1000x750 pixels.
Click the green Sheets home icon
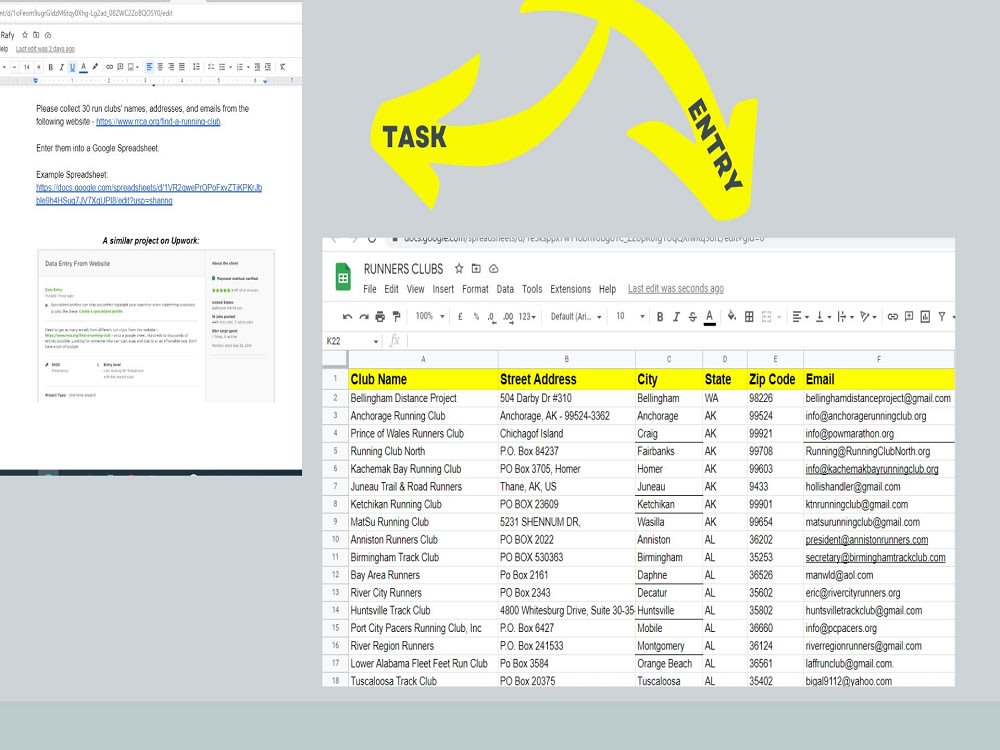coord(343,277)
